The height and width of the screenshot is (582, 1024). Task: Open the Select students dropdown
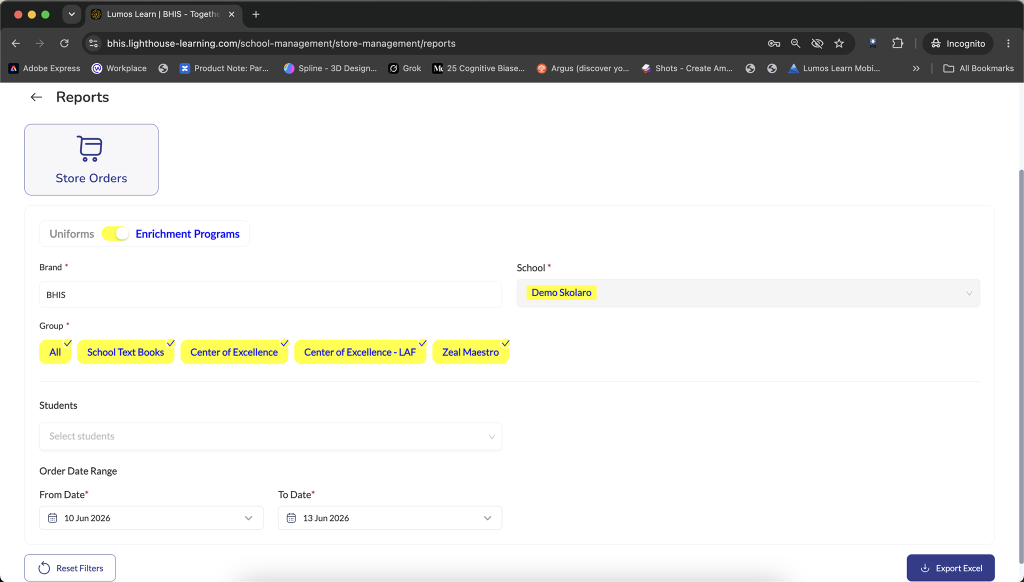(x=270, y=436)
